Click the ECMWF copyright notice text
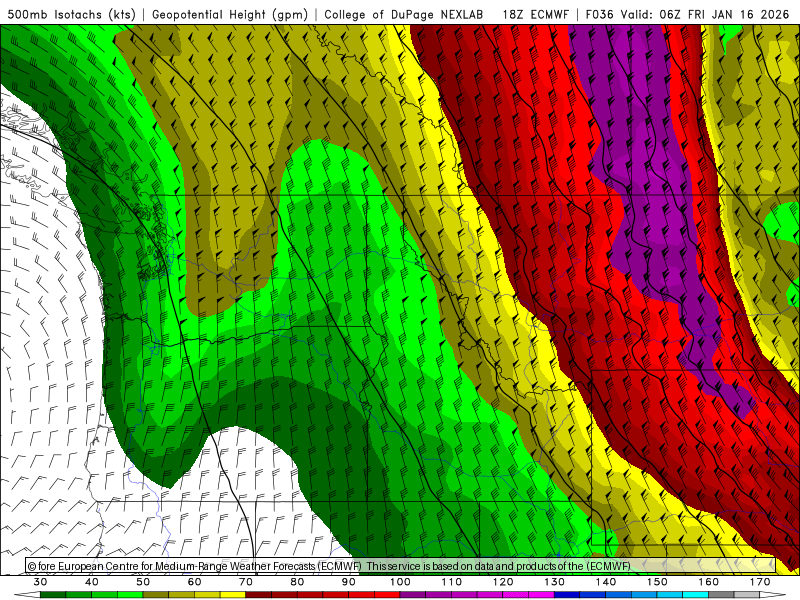This screenshot has width=800, height=600. pos(329,566)
